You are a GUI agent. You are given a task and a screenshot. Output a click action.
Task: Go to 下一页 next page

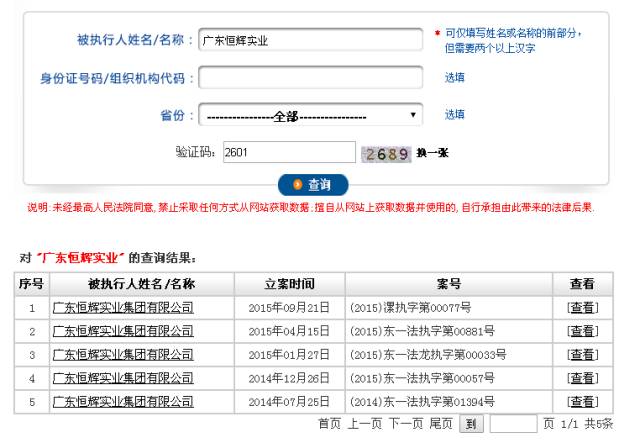coord(406,424)
